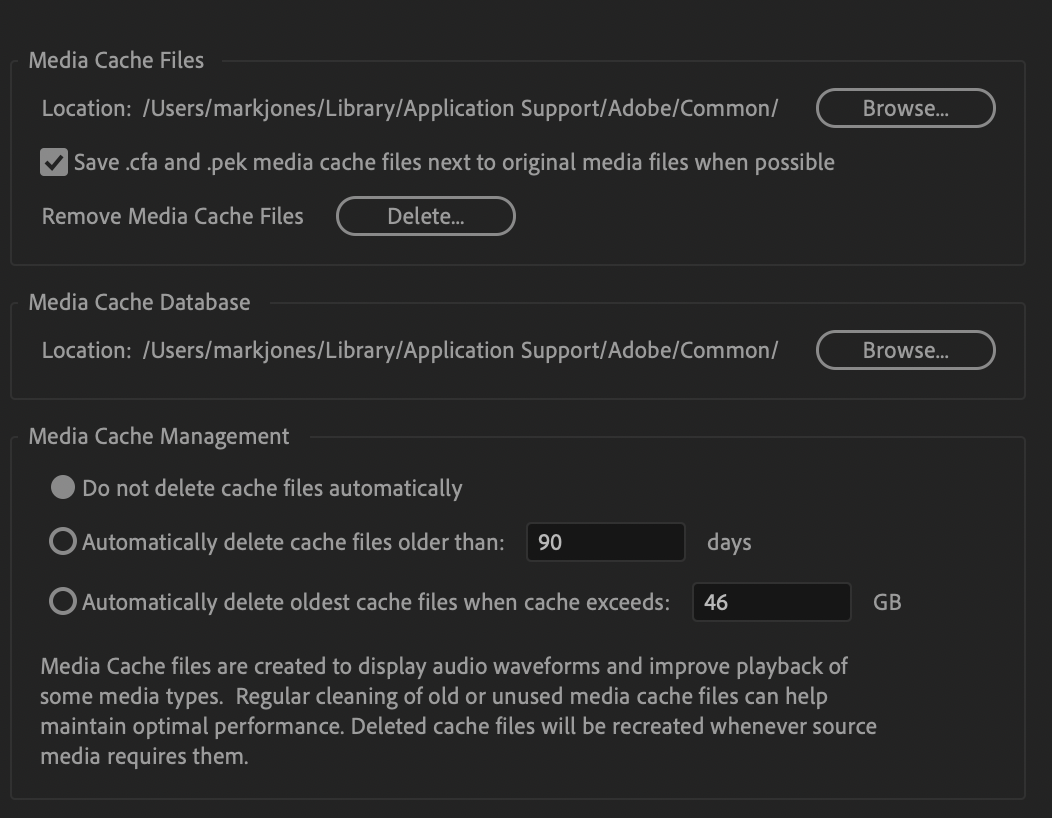Click the 'GB' label beside the size field

pos(887,602)
